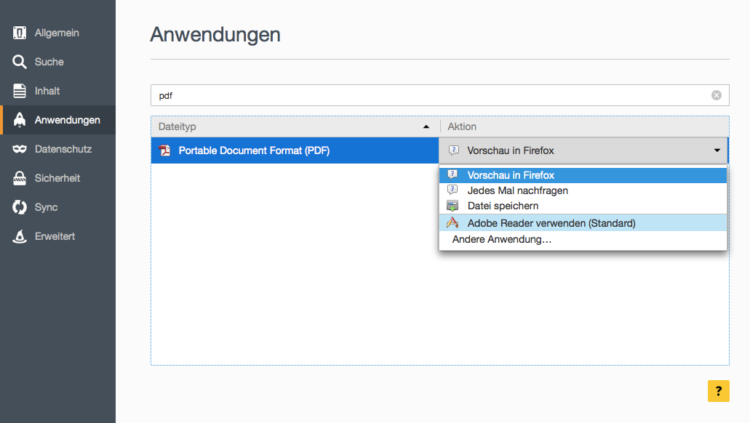Viewport: 750px width, 423px height.
Task: Click the Sicherheit lock icon
Action: tap(19, 178)
